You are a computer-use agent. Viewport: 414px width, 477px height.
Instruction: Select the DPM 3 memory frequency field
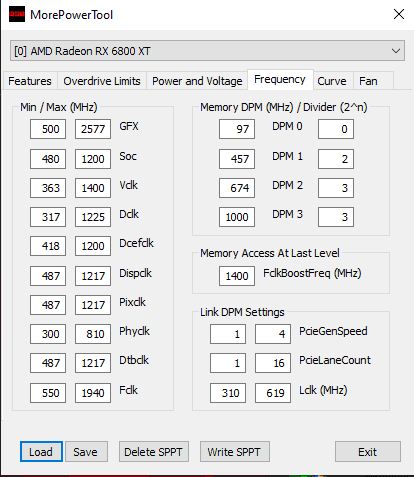[237, 217]
